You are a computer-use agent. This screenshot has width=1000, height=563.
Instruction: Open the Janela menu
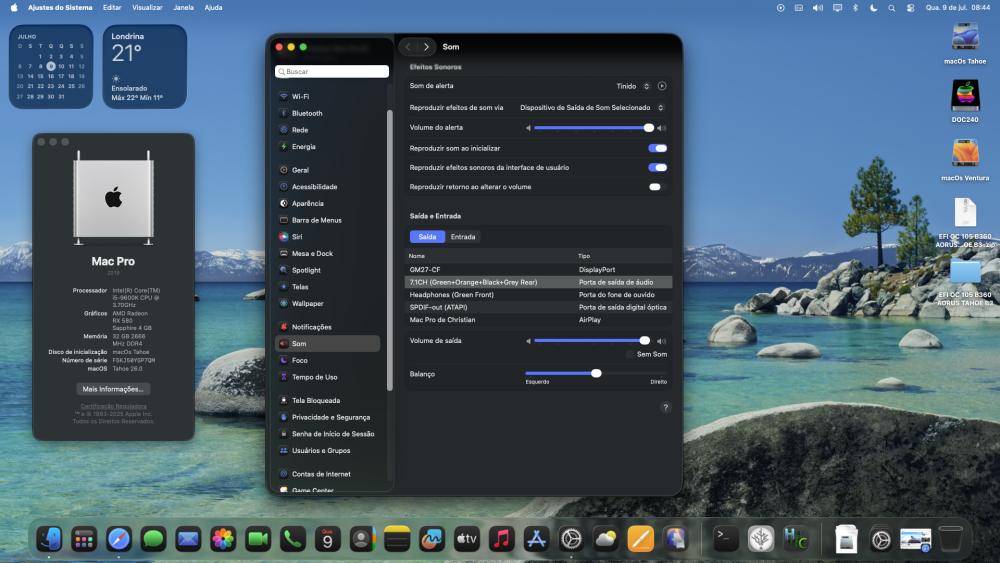pyautogui.click(x=184, y=8)
